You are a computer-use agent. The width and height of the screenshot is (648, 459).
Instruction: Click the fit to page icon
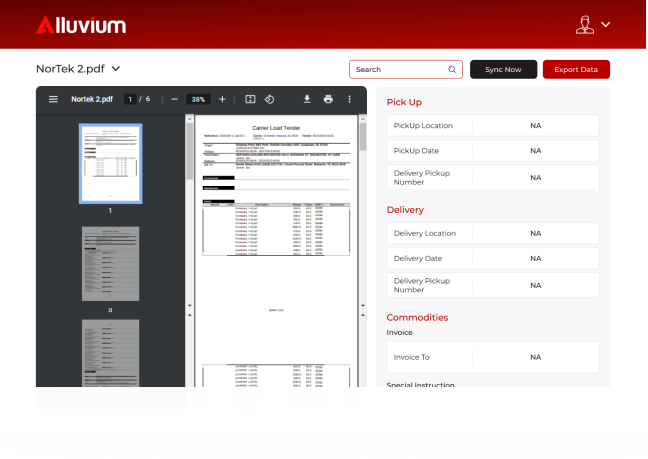pos(250,100)
